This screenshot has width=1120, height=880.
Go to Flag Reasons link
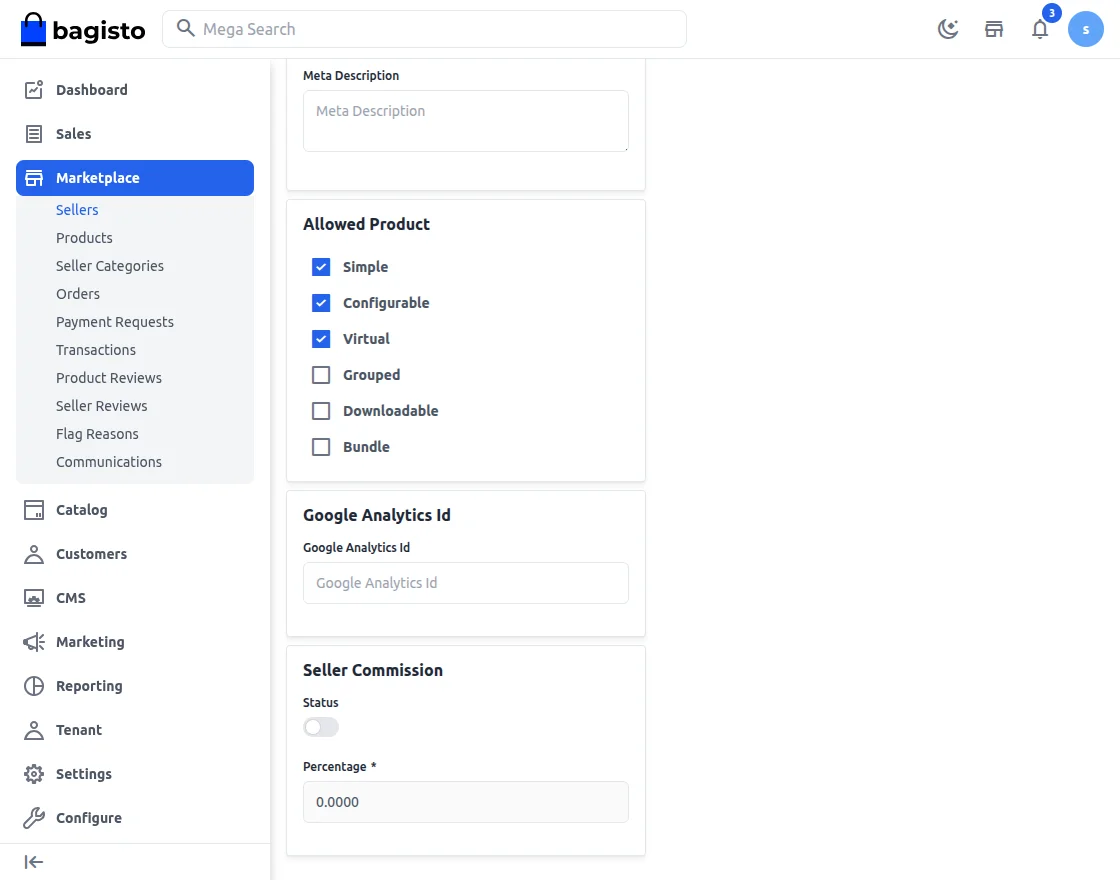pyautogui.click(x=97, y=434)
